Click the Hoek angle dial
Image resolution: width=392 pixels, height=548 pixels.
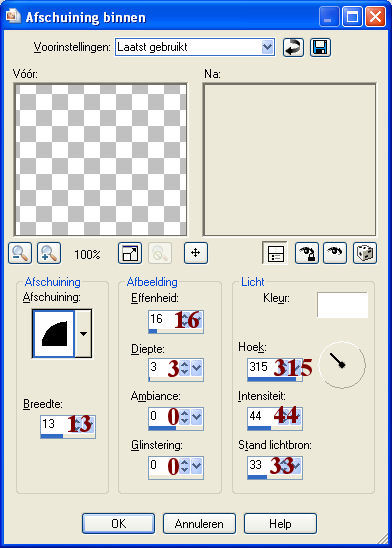[x=343, y=365]
